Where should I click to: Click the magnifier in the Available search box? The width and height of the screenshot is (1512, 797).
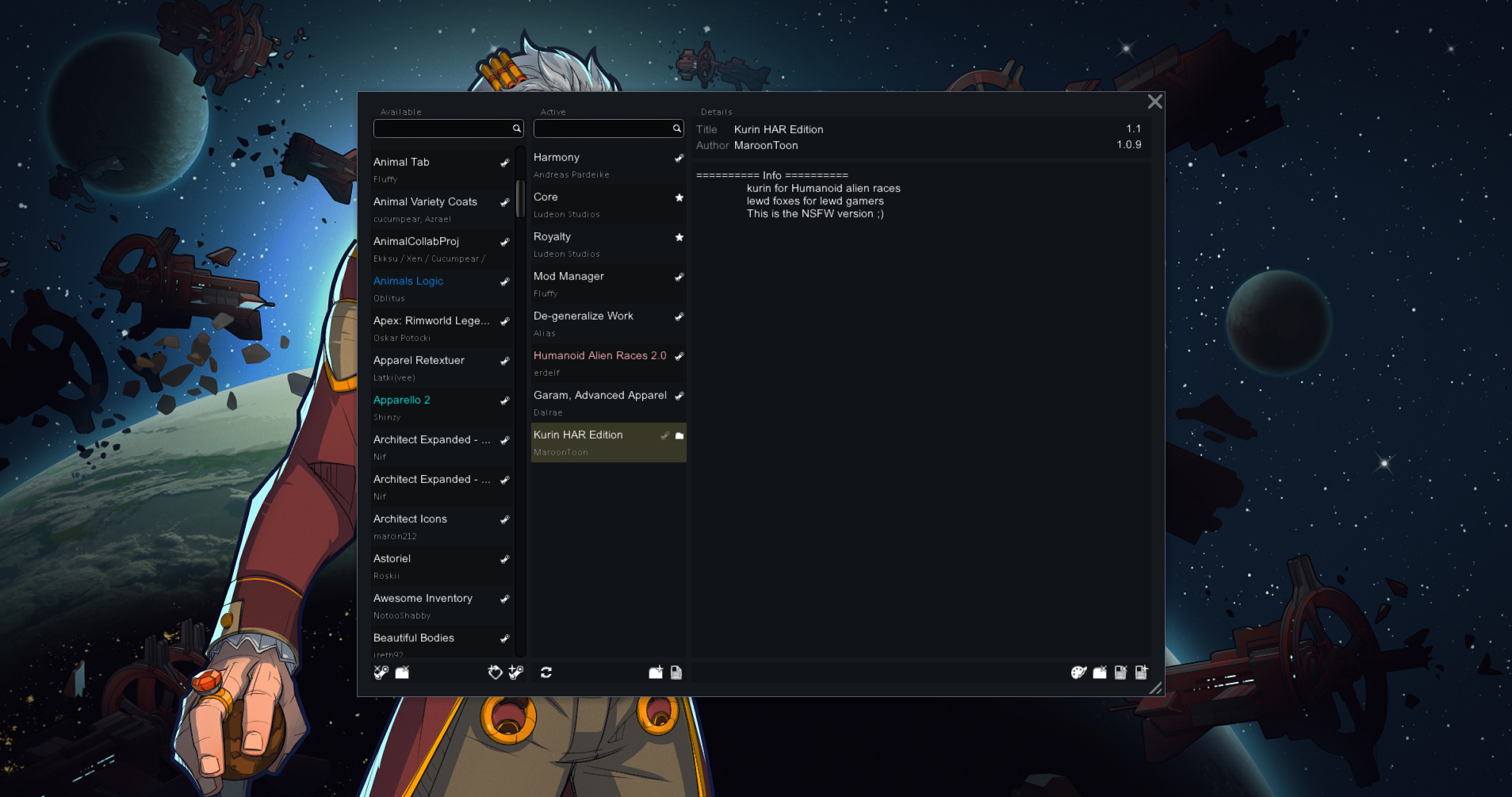pyautogui.click(x=516, y=128)
